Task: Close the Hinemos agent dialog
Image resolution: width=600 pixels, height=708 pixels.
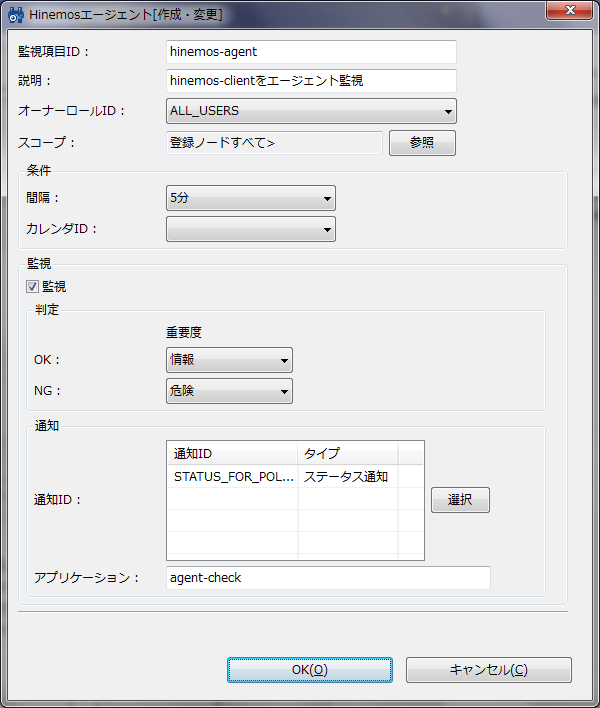Action: point(569,10)
